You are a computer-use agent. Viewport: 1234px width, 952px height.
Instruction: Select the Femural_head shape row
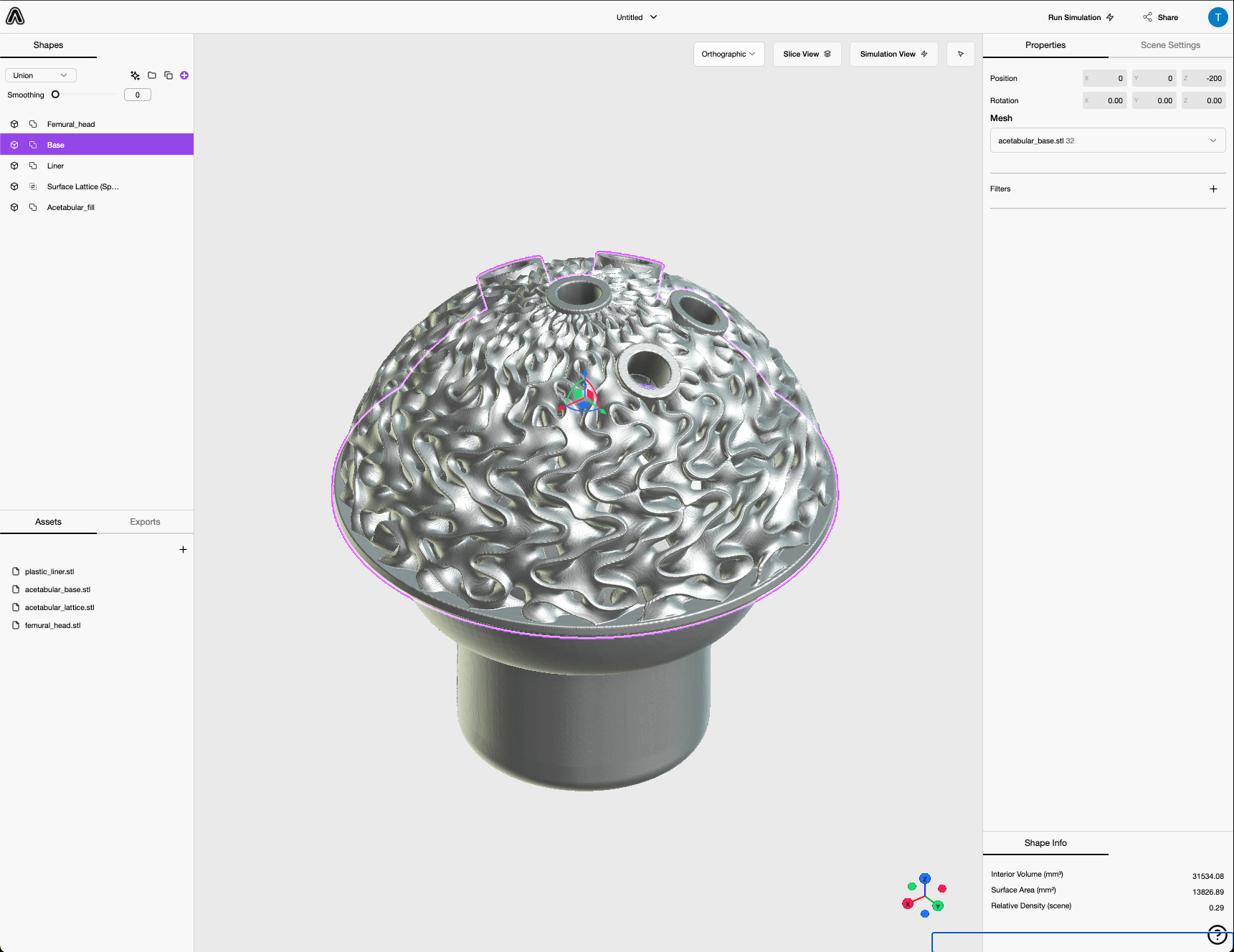[x=97, y=124]
